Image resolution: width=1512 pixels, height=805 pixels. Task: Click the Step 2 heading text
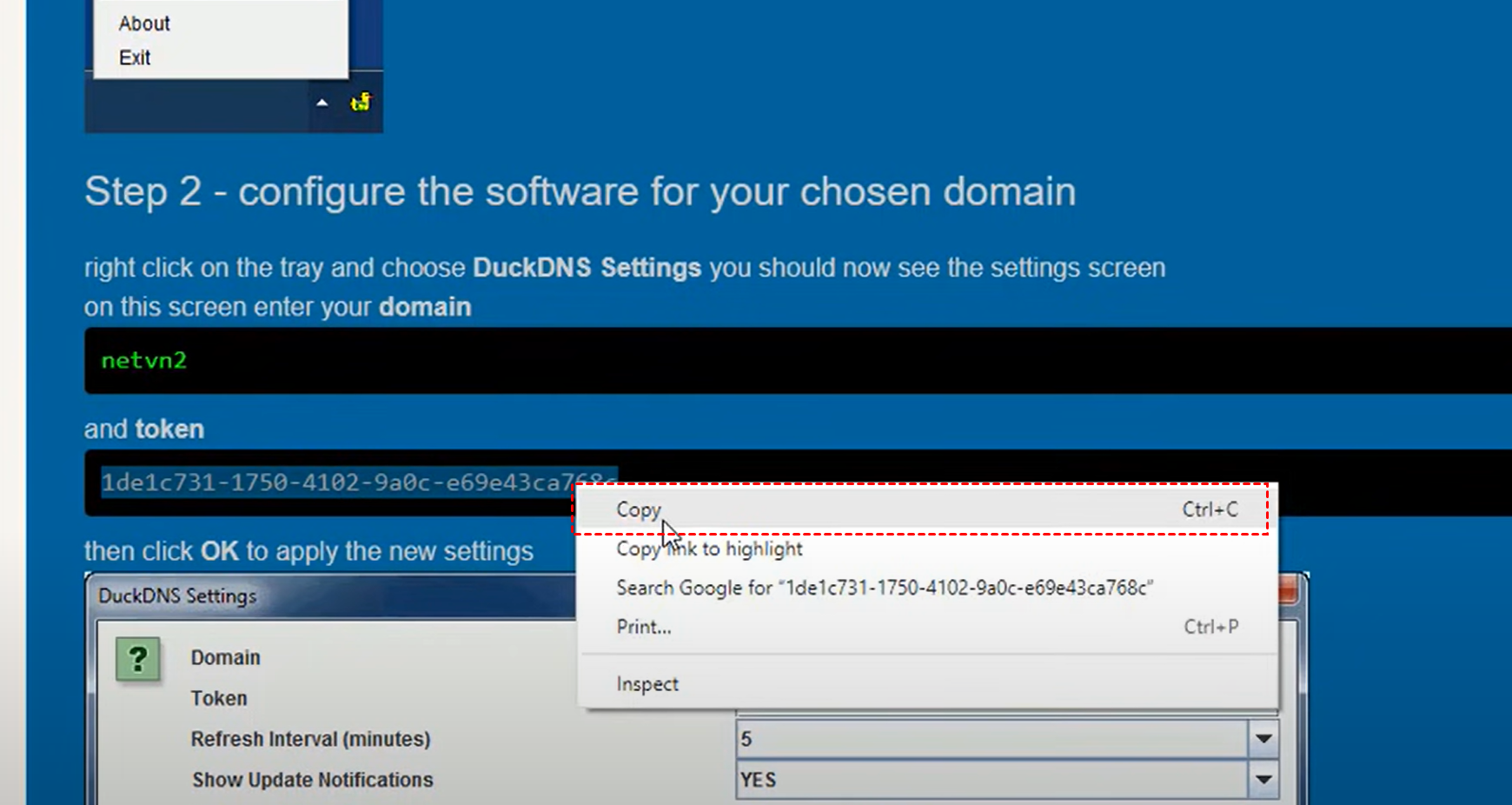pyautogui.click(x=580, y=191)
